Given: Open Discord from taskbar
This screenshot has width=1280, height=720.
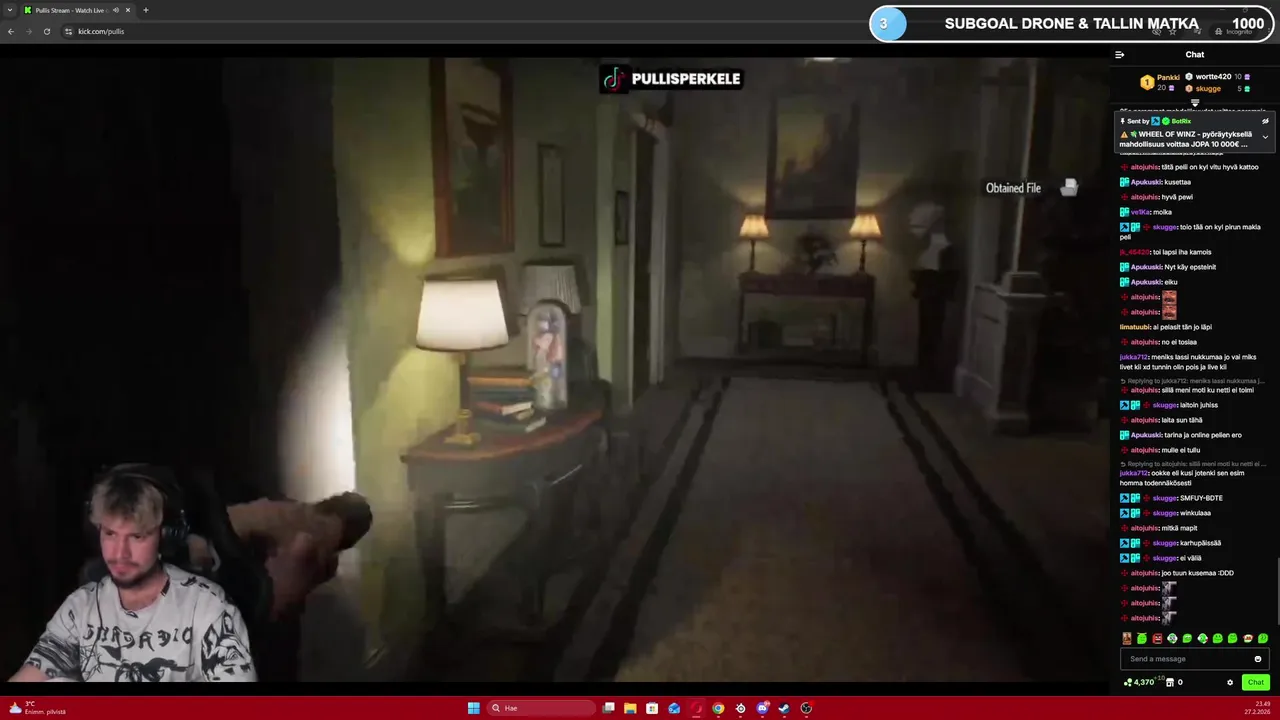Looking at the screenshot, I should pos(762,708).
